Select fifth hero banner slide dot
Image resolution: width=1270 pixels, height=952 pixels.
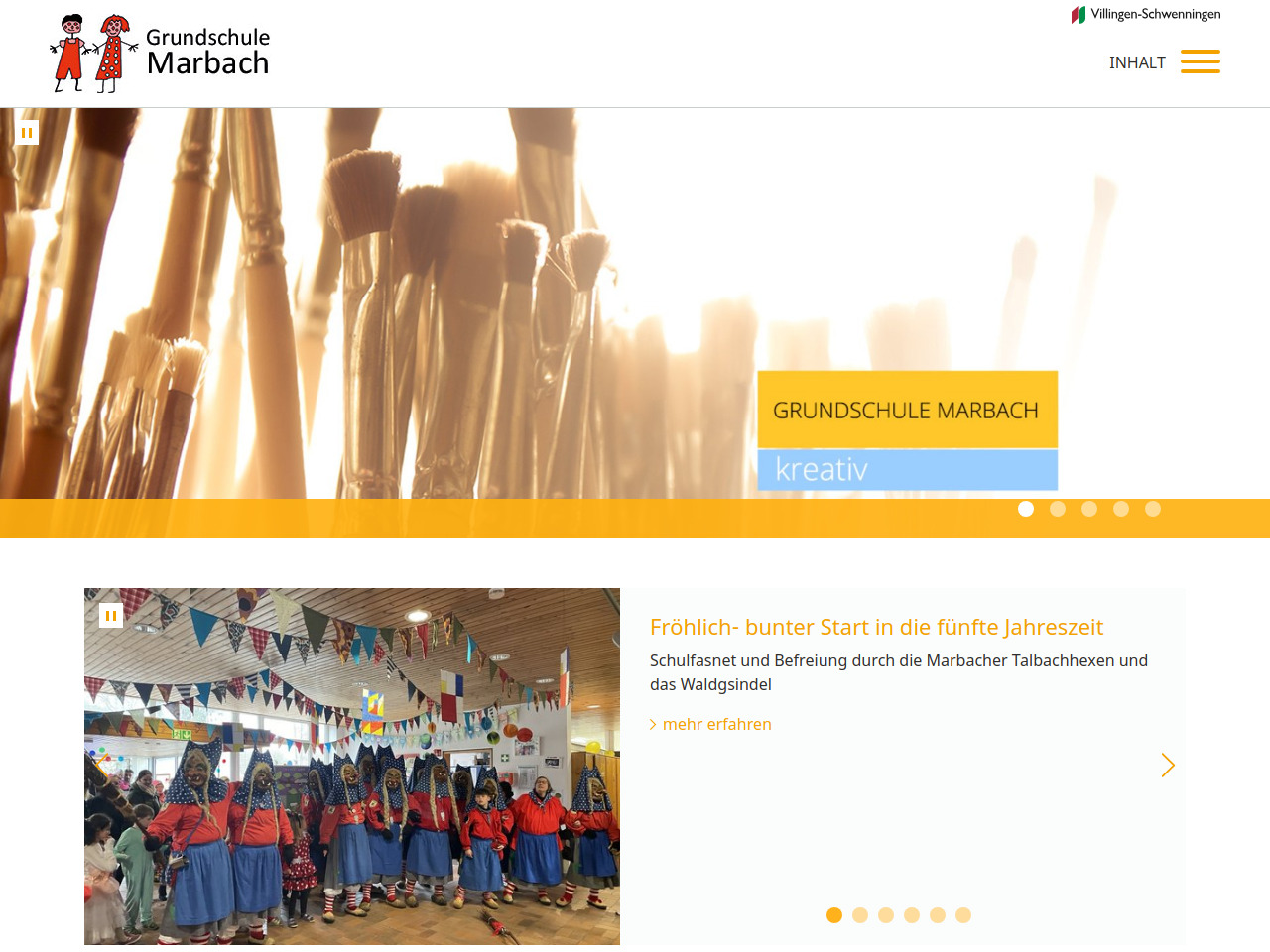click(x=1153, y=509)
